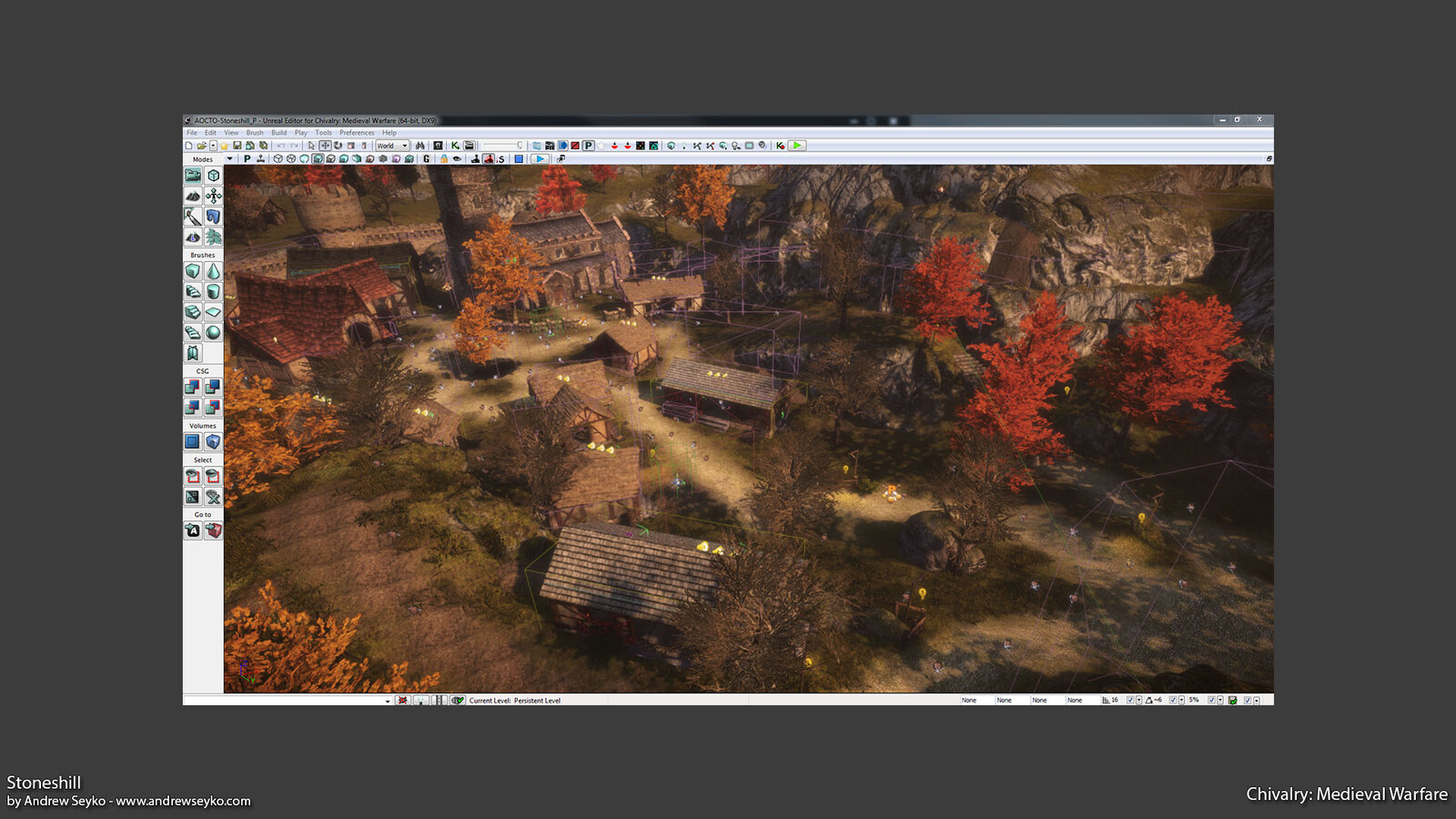Invert selection in Select section
The image size is (1456, 819).
193,497
